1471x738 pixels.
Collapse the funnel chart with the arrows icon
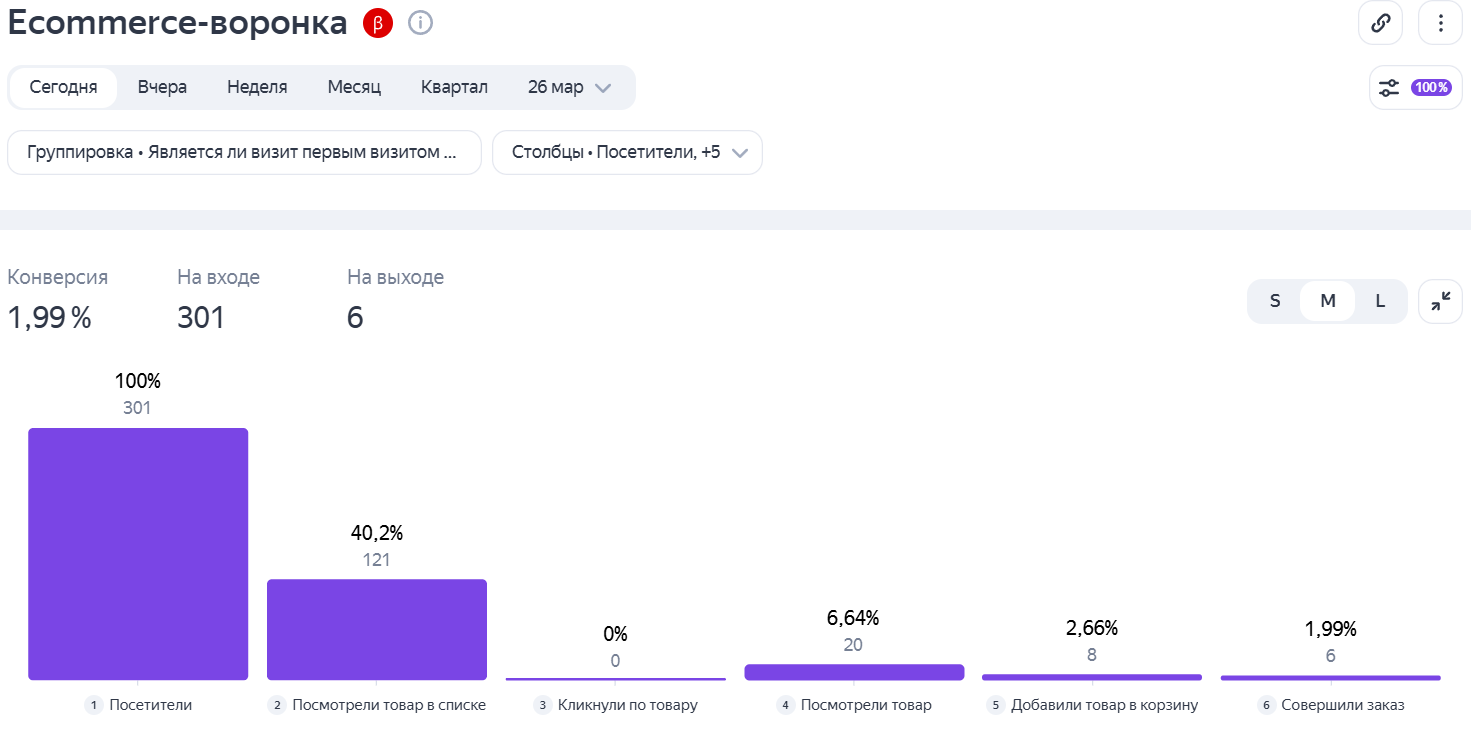click(1440, 301)
